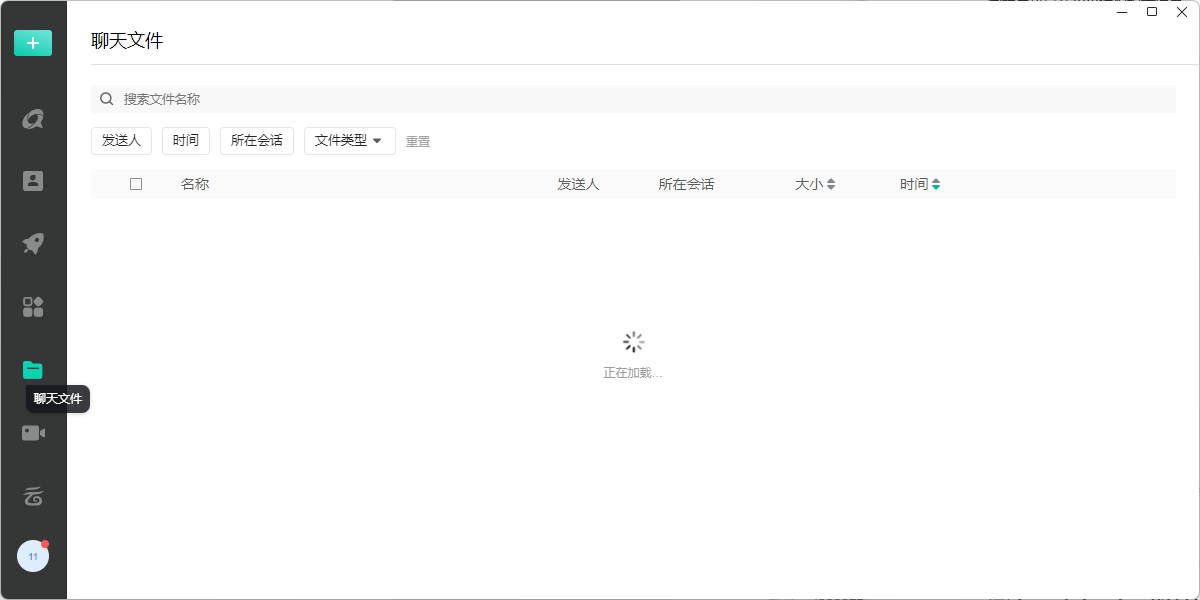The height and width of the screenshot is (600, 1200).
Task: Open the apps grid icon in sidebar
Action: (x=33, y=306)
